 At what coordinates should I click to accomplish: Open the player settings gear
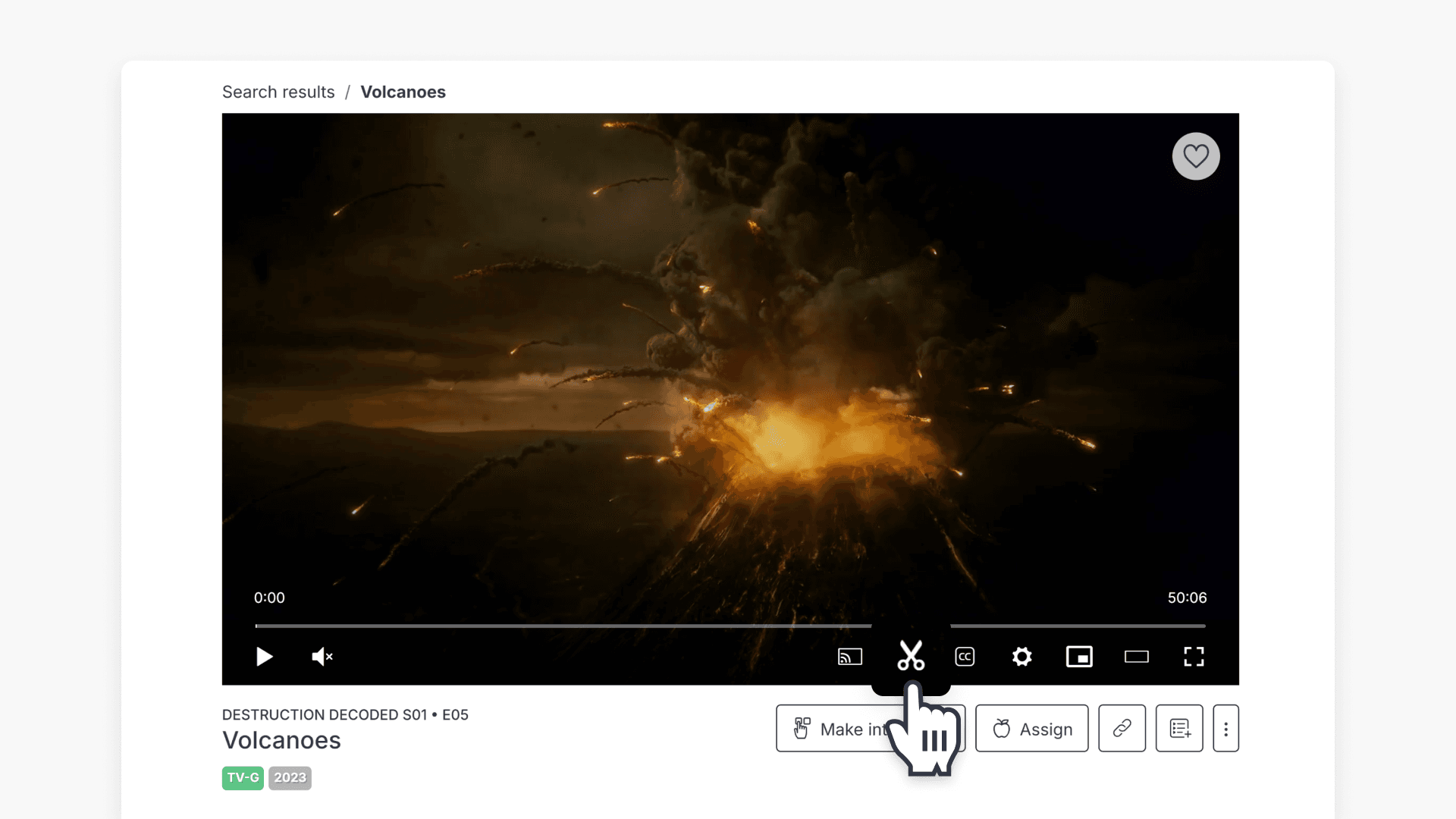coord(1021,657)
